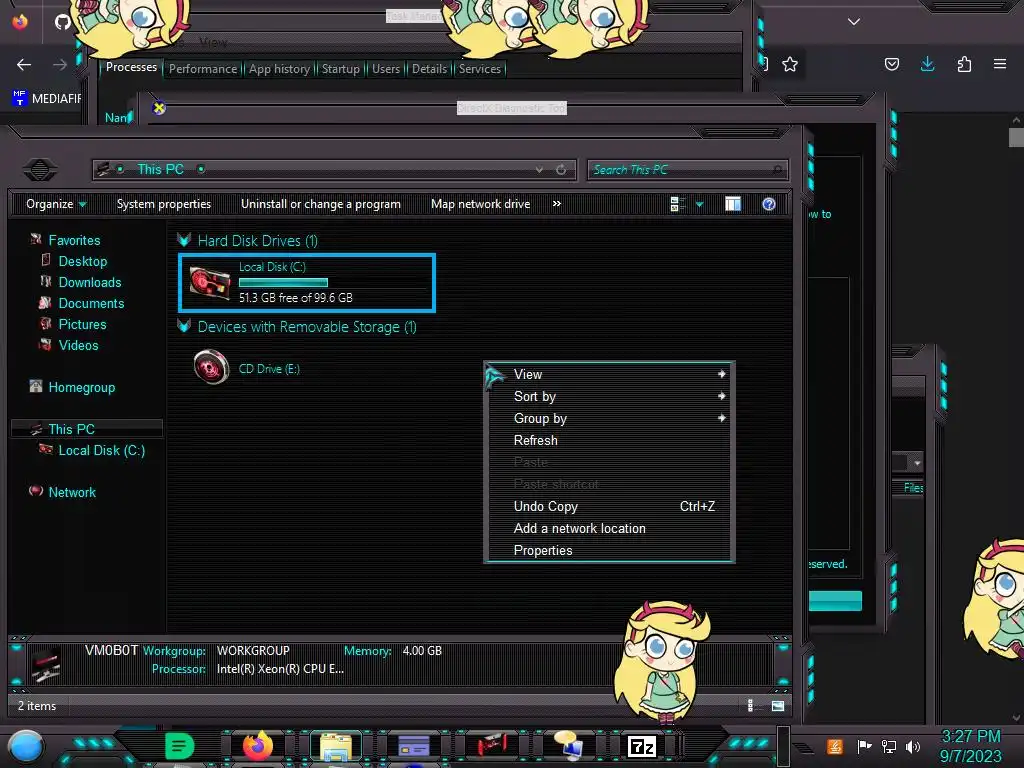The height and width of the screenshot is (768, 1024).
Task: Choose Refresh from context menu
Action: (609, 441)
